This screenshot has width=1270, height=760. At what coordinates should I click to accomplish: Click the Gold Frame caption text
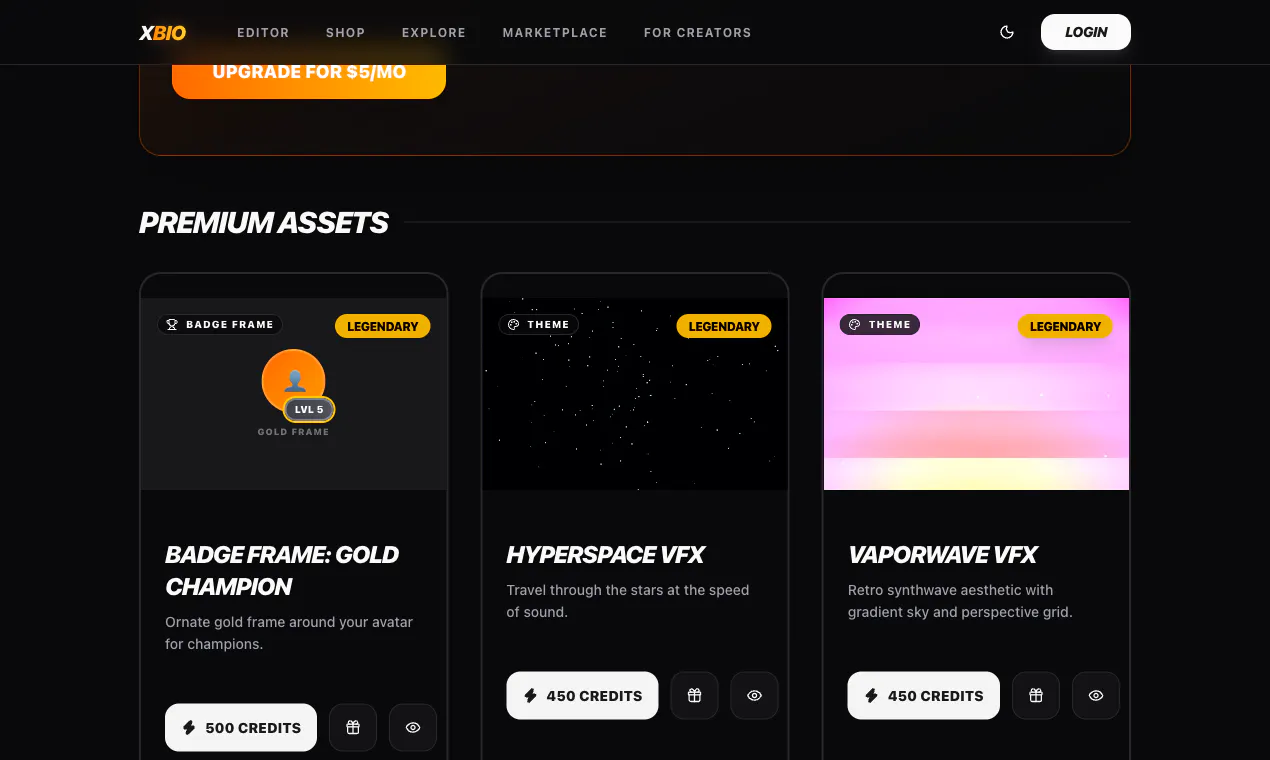pos(293,432)
